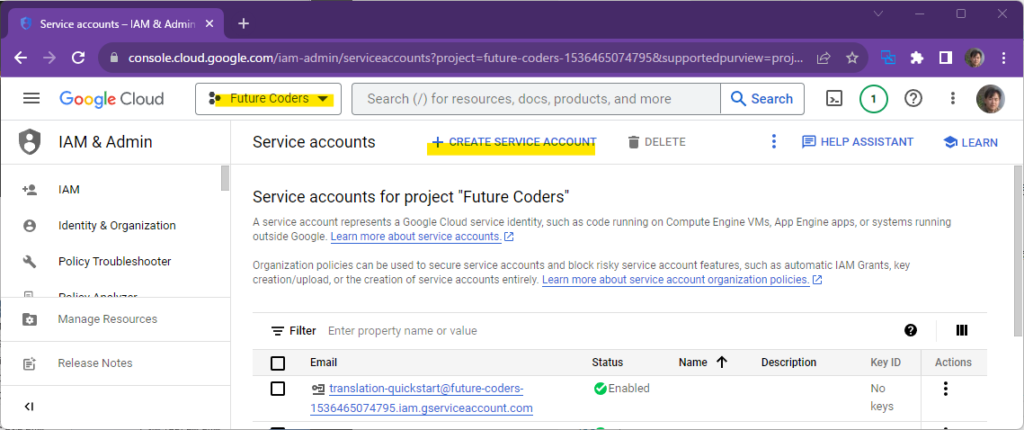This screenshot has height=430, width=1024.
Task: Click the blue extension icon in Chrome toolbar
Action: tap(888, 58)
